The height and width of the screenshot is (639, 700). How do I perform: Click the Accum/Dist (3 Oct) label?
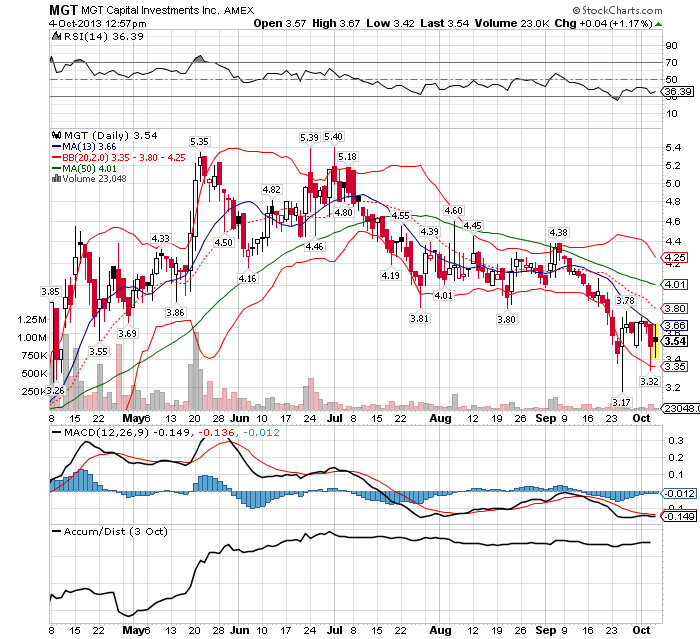tap(116, 531)
